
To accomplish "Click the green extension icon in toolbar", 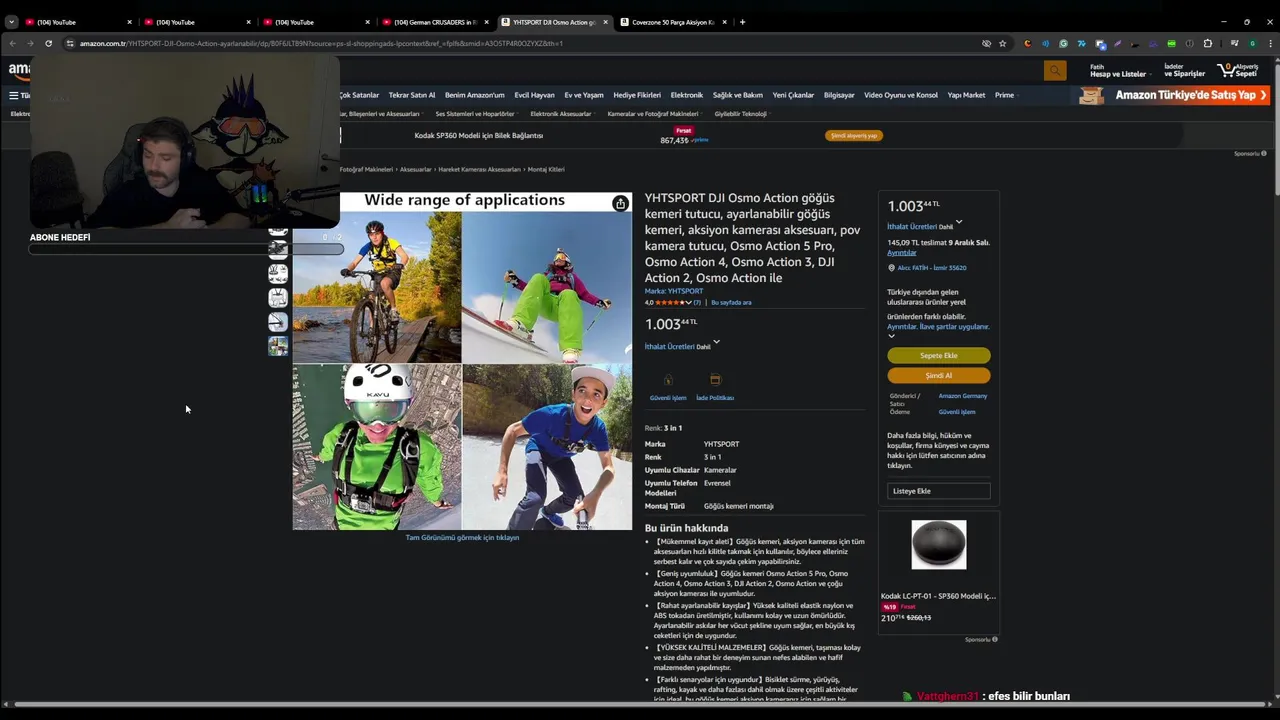I will (1172, 44).
